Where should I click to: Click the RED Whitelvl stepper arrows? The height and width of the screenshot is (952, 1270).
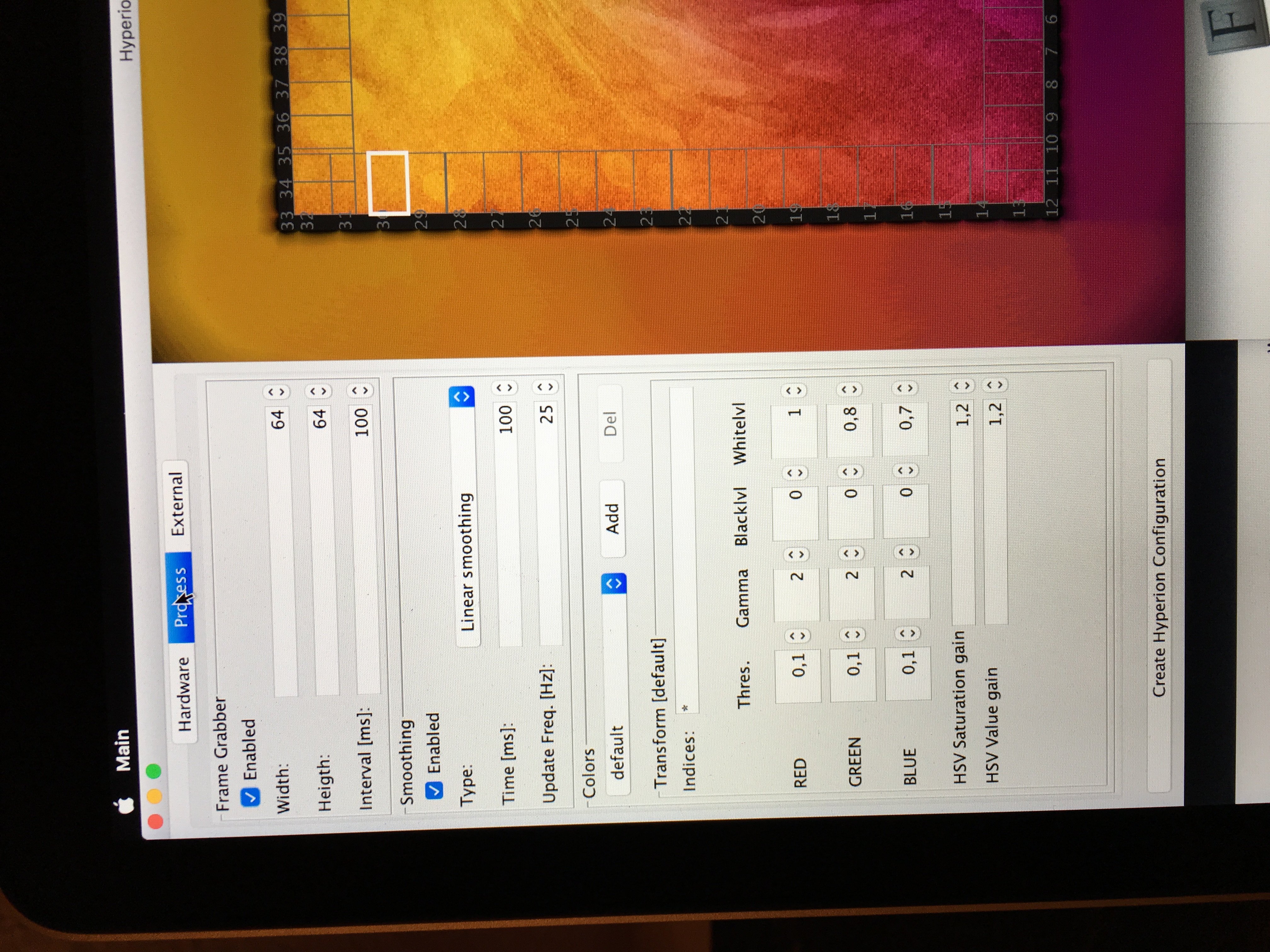coord(793,391)
